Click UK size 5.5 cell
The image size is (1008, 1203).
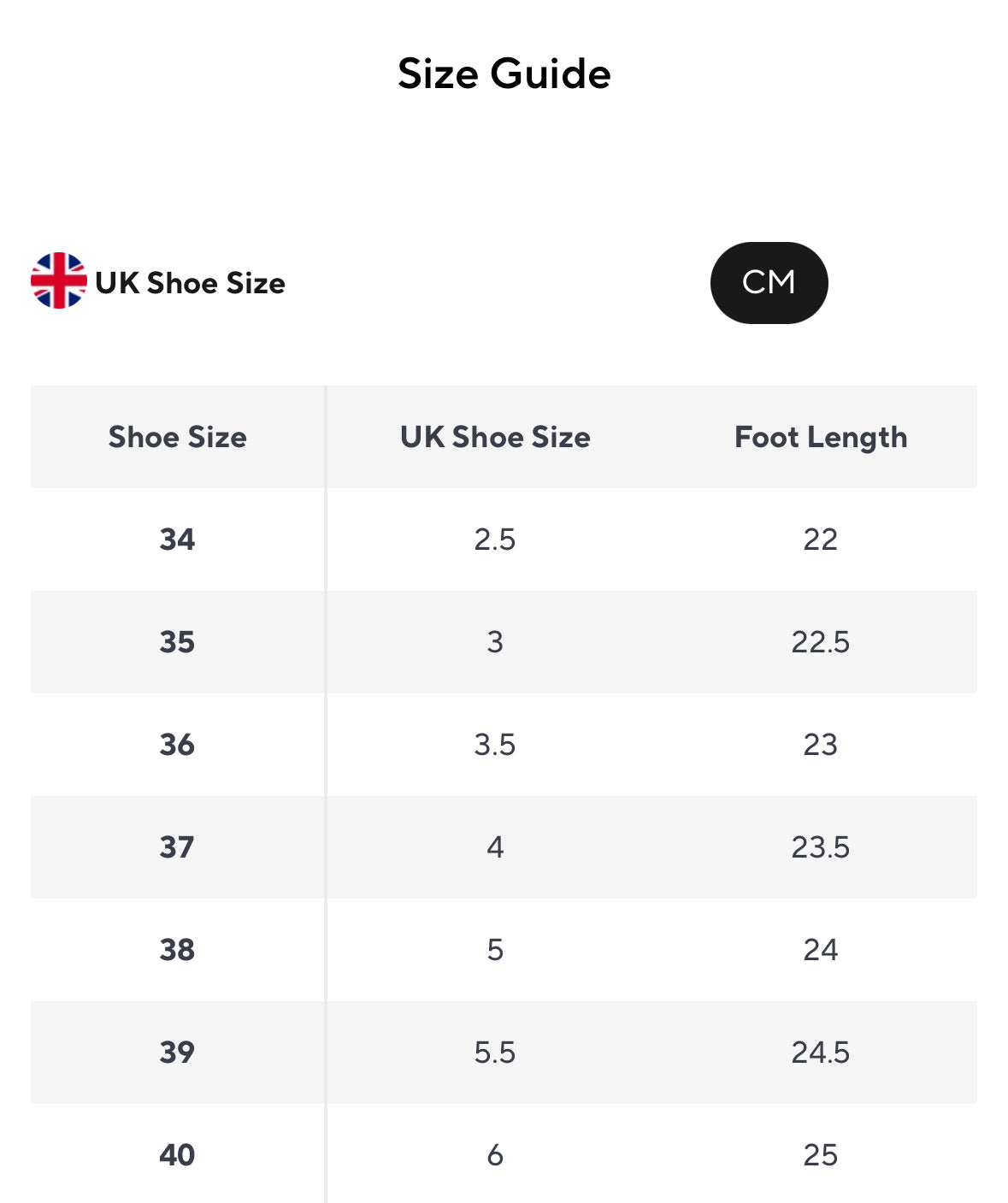[495, 1053]
